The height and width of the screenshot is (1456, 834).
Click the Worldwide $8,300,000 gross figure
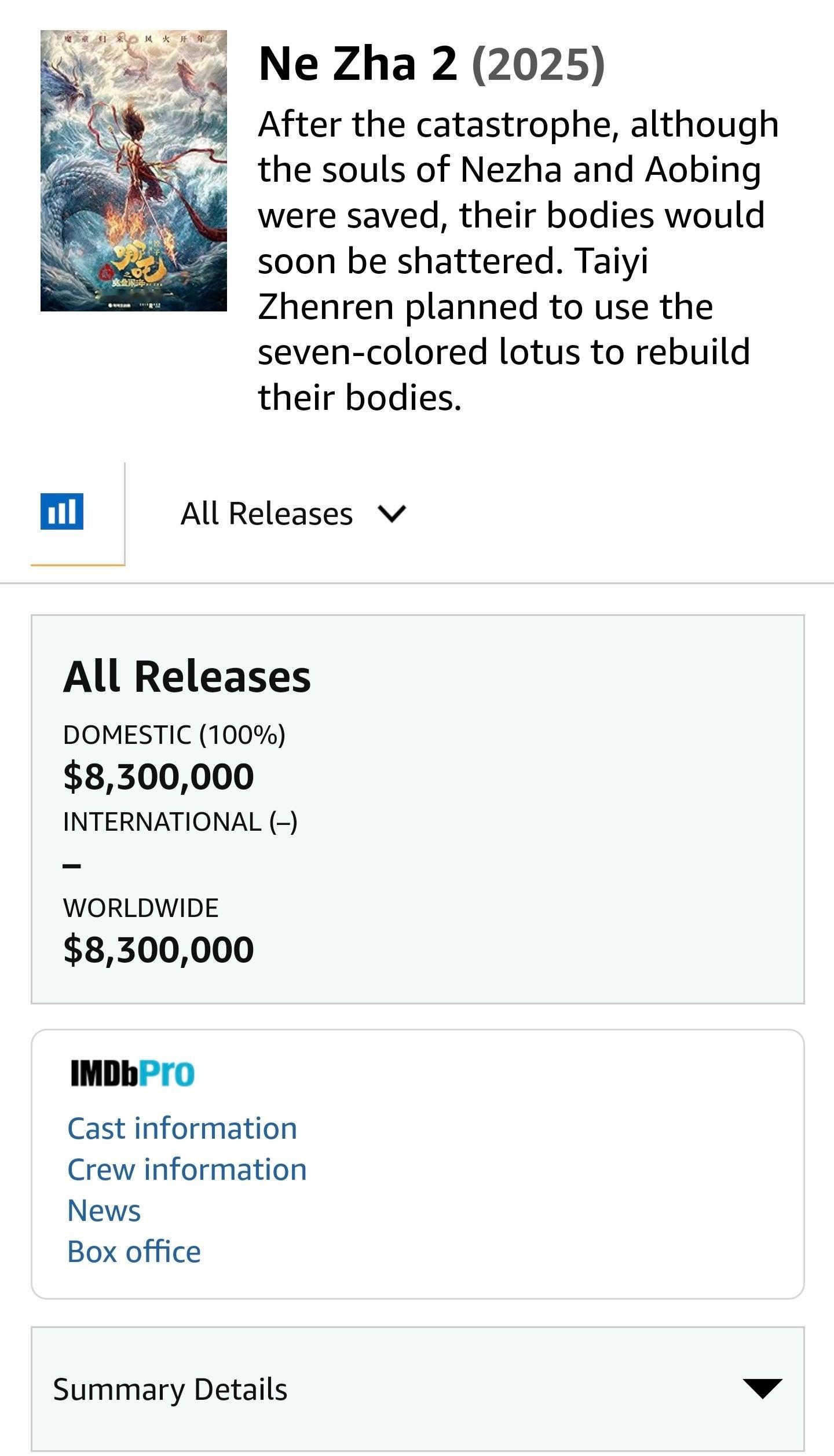pos(158,949)
